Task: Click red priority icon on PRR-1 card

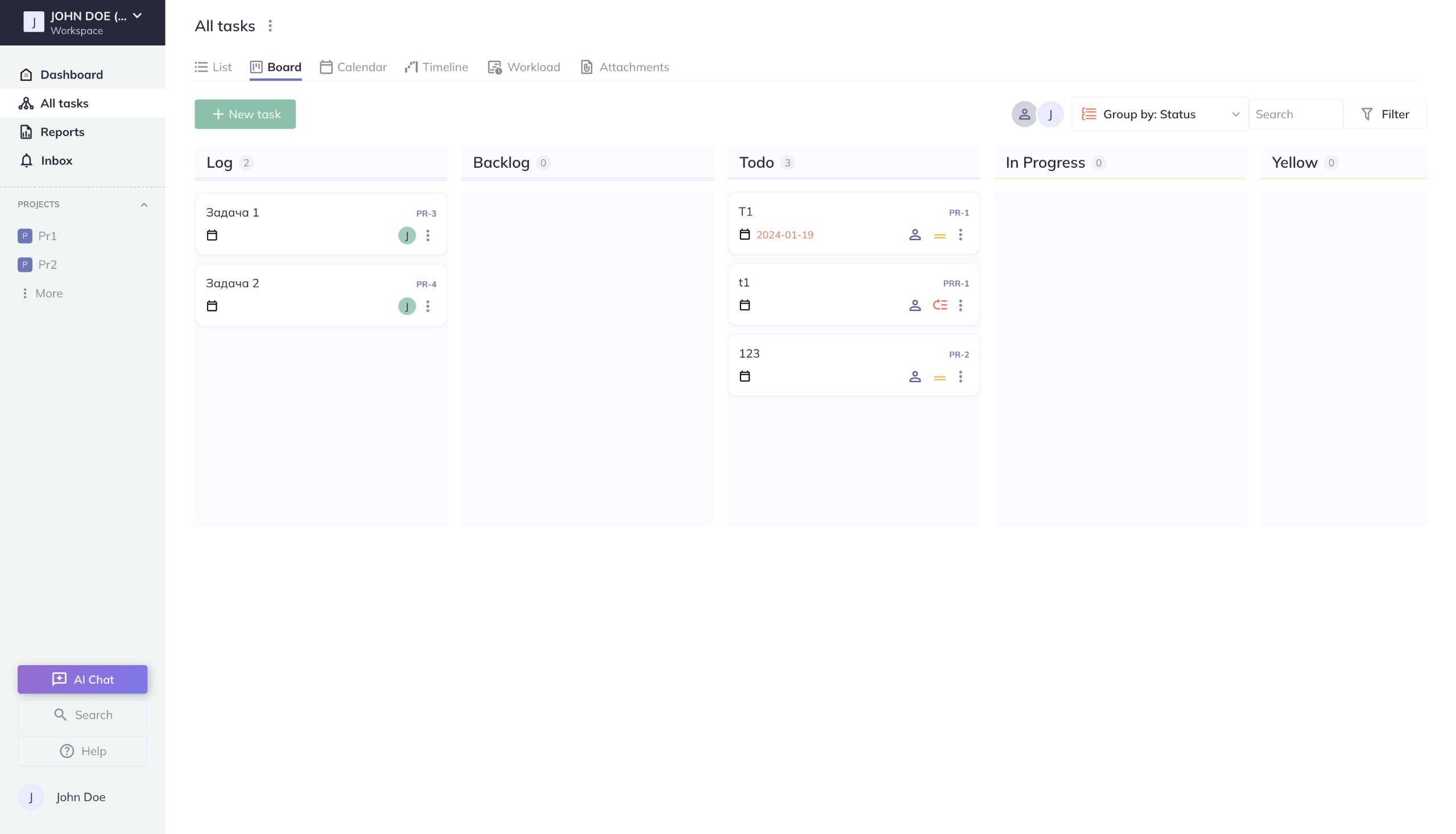Action: [940, 305]
